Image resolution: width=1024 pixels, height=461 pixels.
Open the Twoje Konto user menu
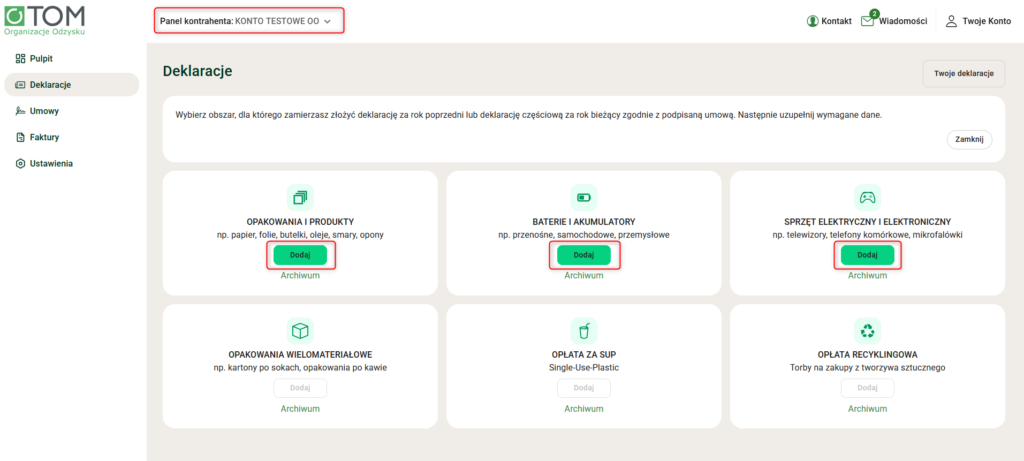[x=978, y=21]
